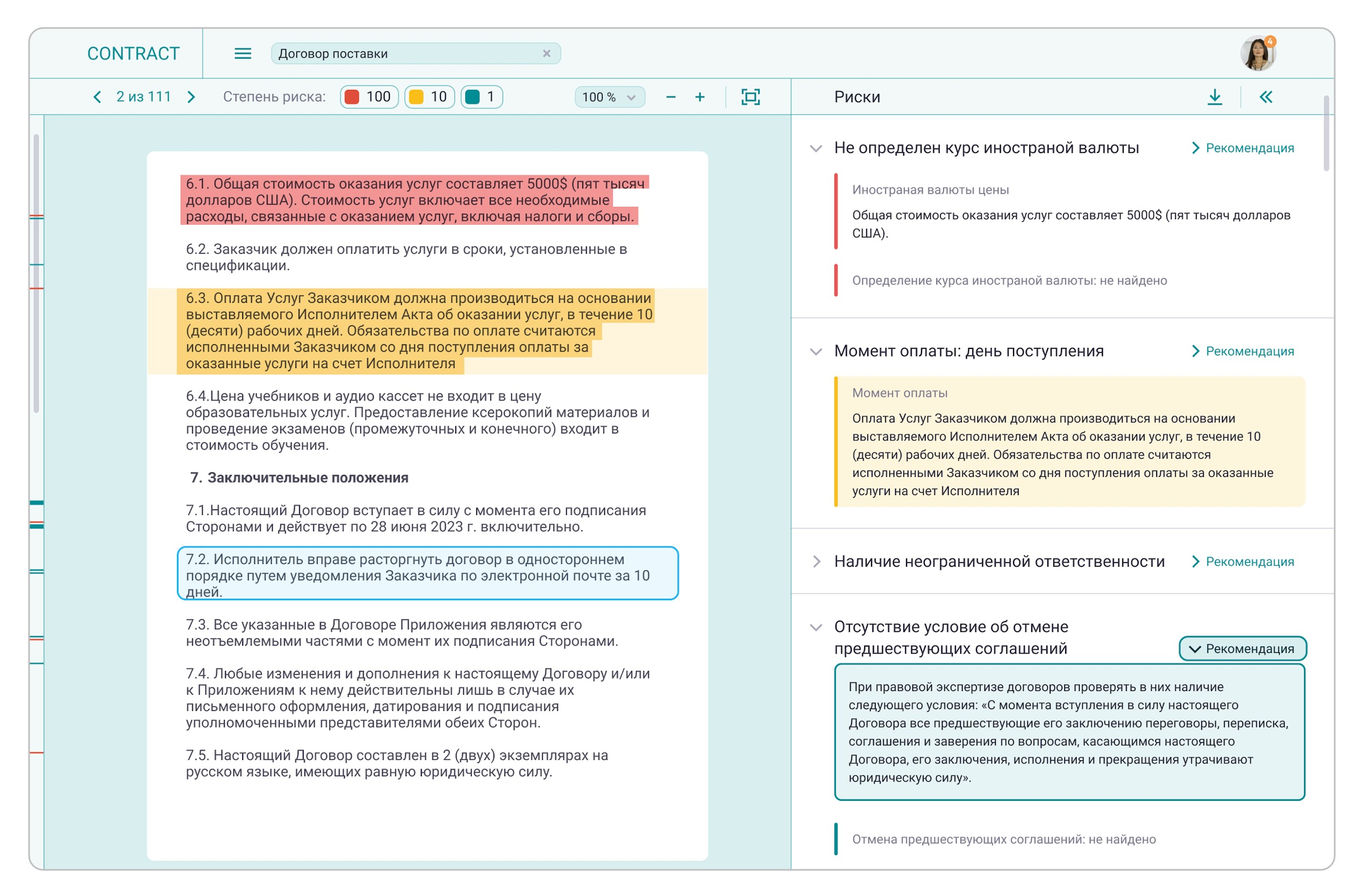Toggle the red 100 risk severity filter

coord(368,97)
